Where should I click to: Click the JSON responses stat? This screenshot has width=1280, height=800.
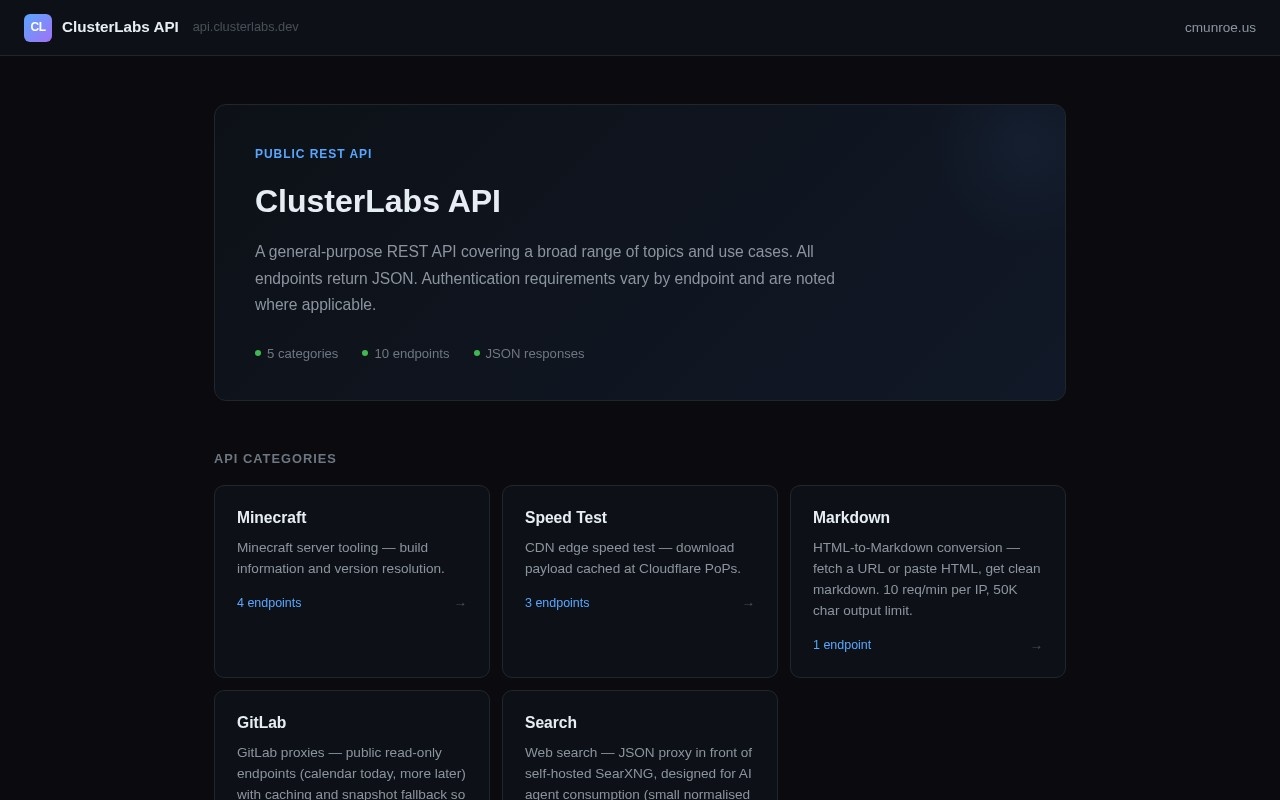pyautogui.click(x=529, y=354)
